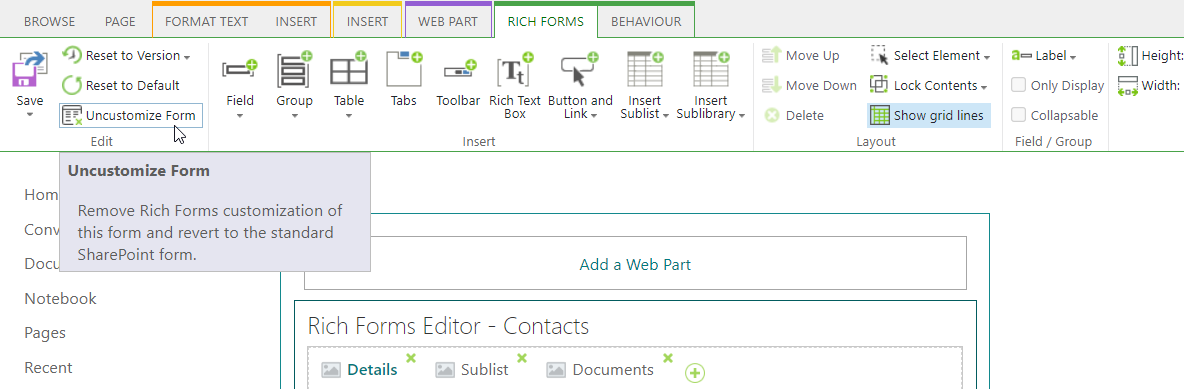Screen dimensions: 1184x389
Task: Click the Height icon
Action: (x=1127, y=55)
